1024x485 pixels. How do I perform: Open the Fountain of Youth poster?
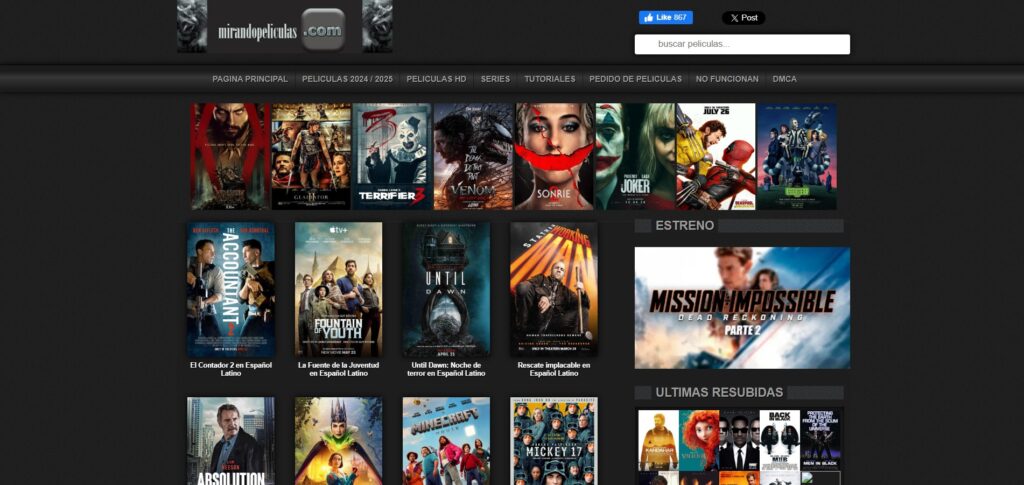[x=338, y=290]
